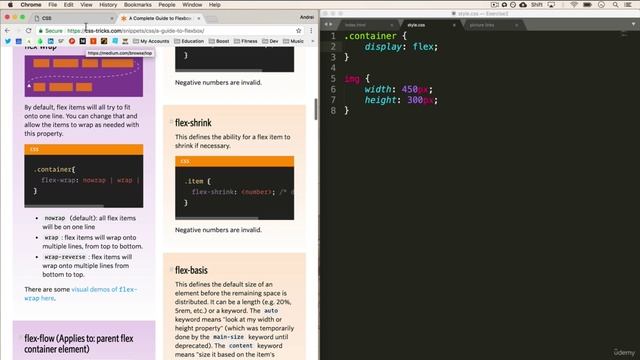Close the style.css editor tab
The width and height of the screenshot is (640, 360).
[454, 25]
